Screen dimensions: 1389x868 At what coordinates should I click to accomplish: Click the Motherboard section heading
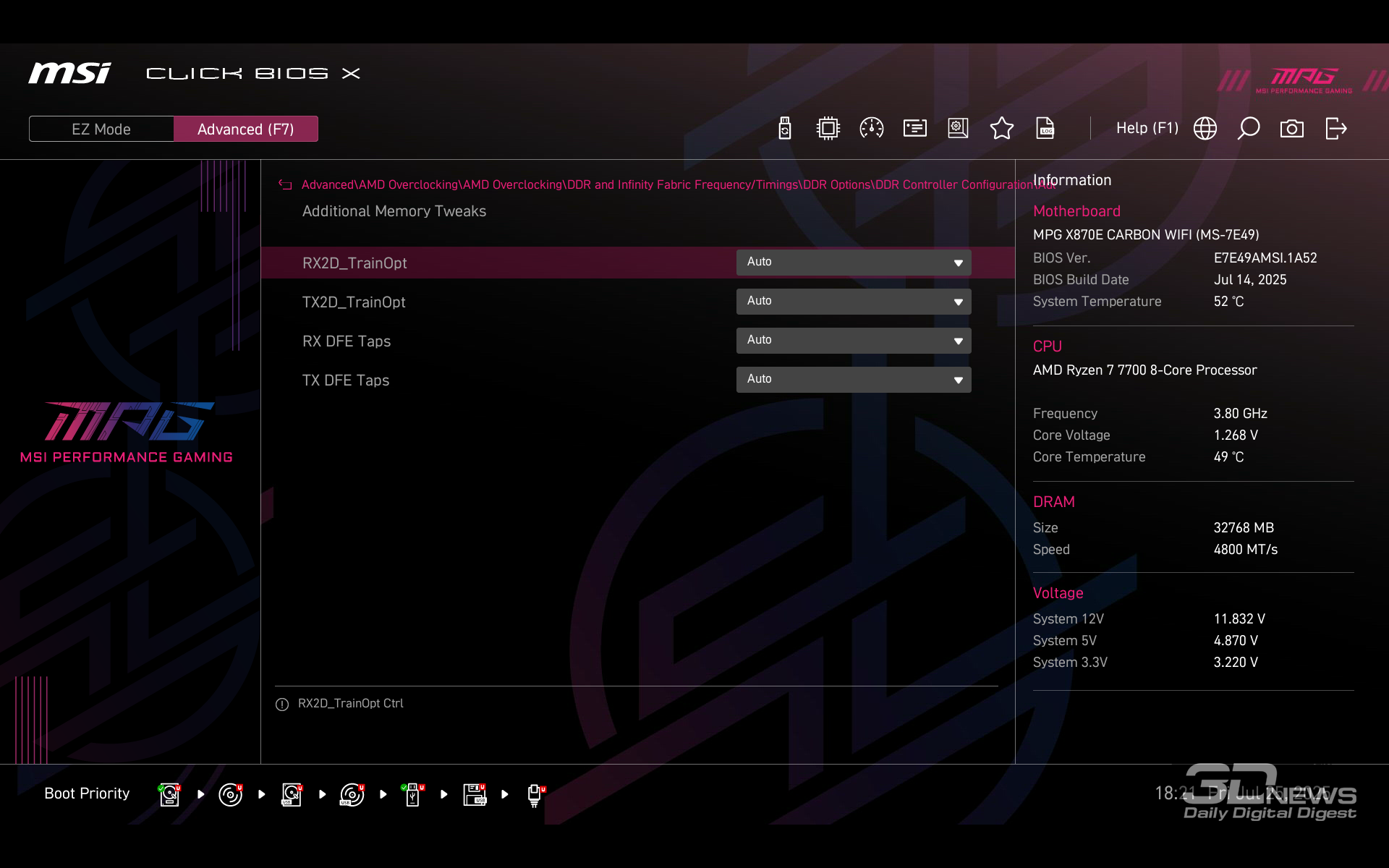click(x=1076, y=211)
